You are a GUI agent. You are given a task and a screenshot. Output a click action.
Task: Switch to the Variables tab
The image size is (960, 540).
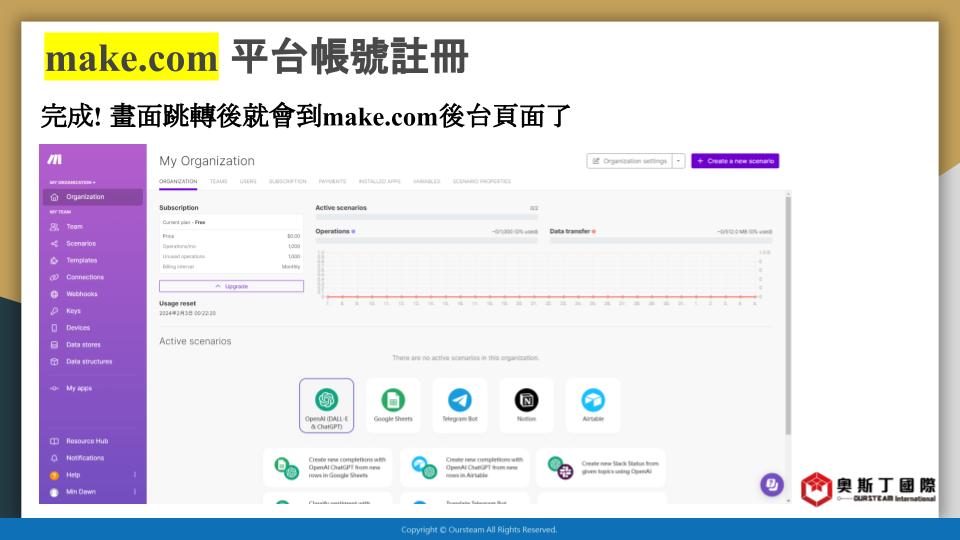[427, 182]
